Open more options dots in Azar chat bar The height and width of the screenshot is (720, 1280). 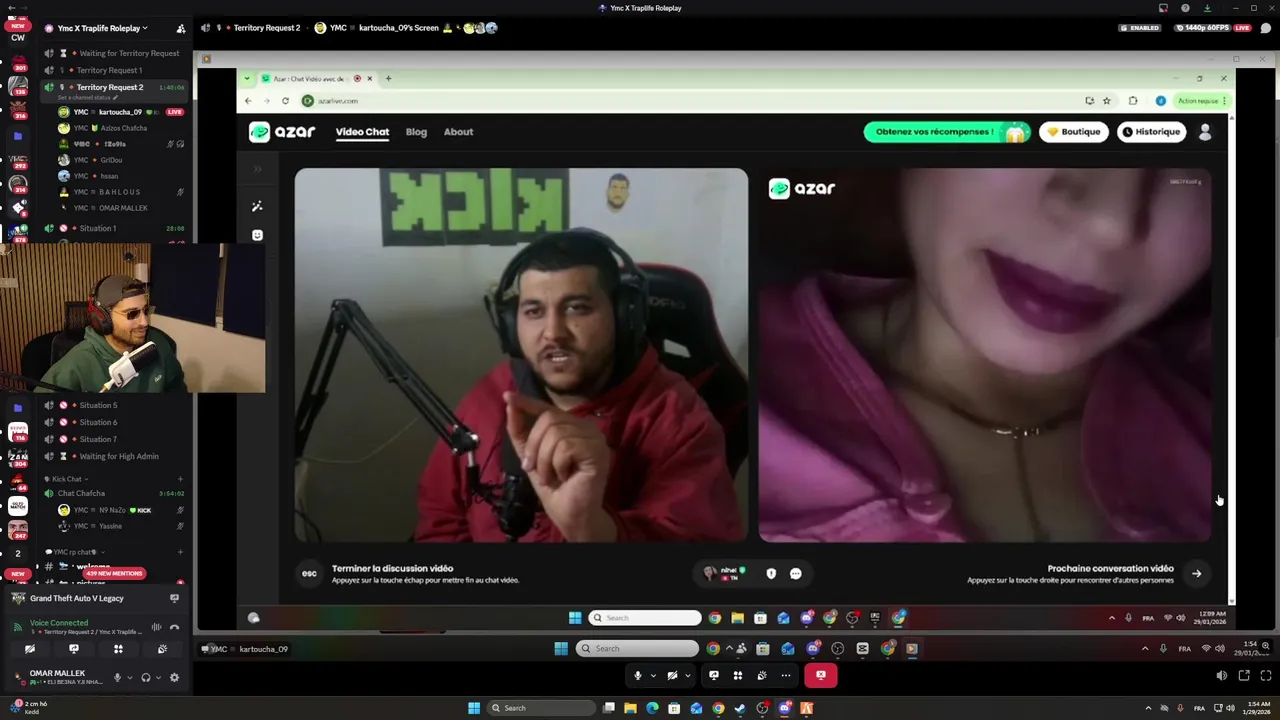(x=796, y=573)
